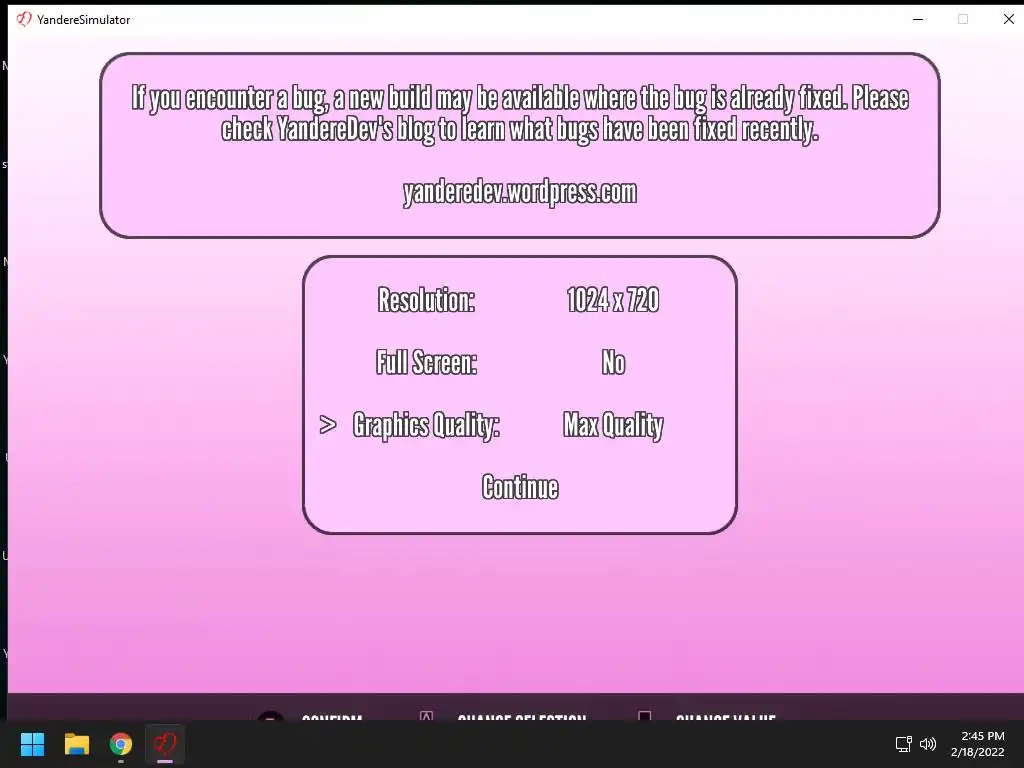Open File Explorer from taskbar

pyautogui.click(x=76, y=744)
